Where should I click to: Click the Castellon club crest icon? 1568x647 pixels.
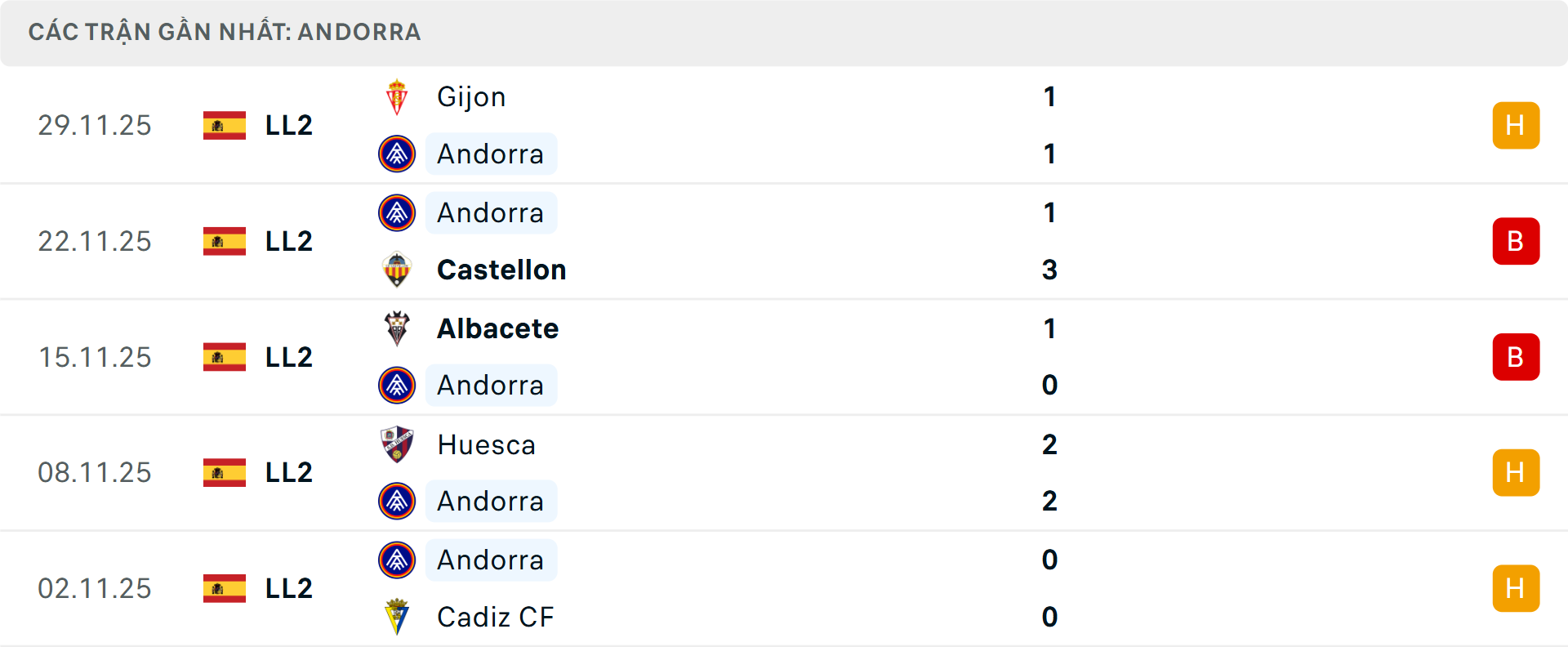[x=397, y=270]
